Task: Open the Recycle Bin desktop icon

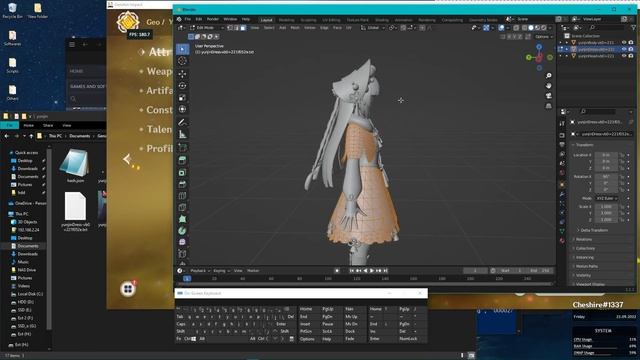Action: [x=12, y=11]
